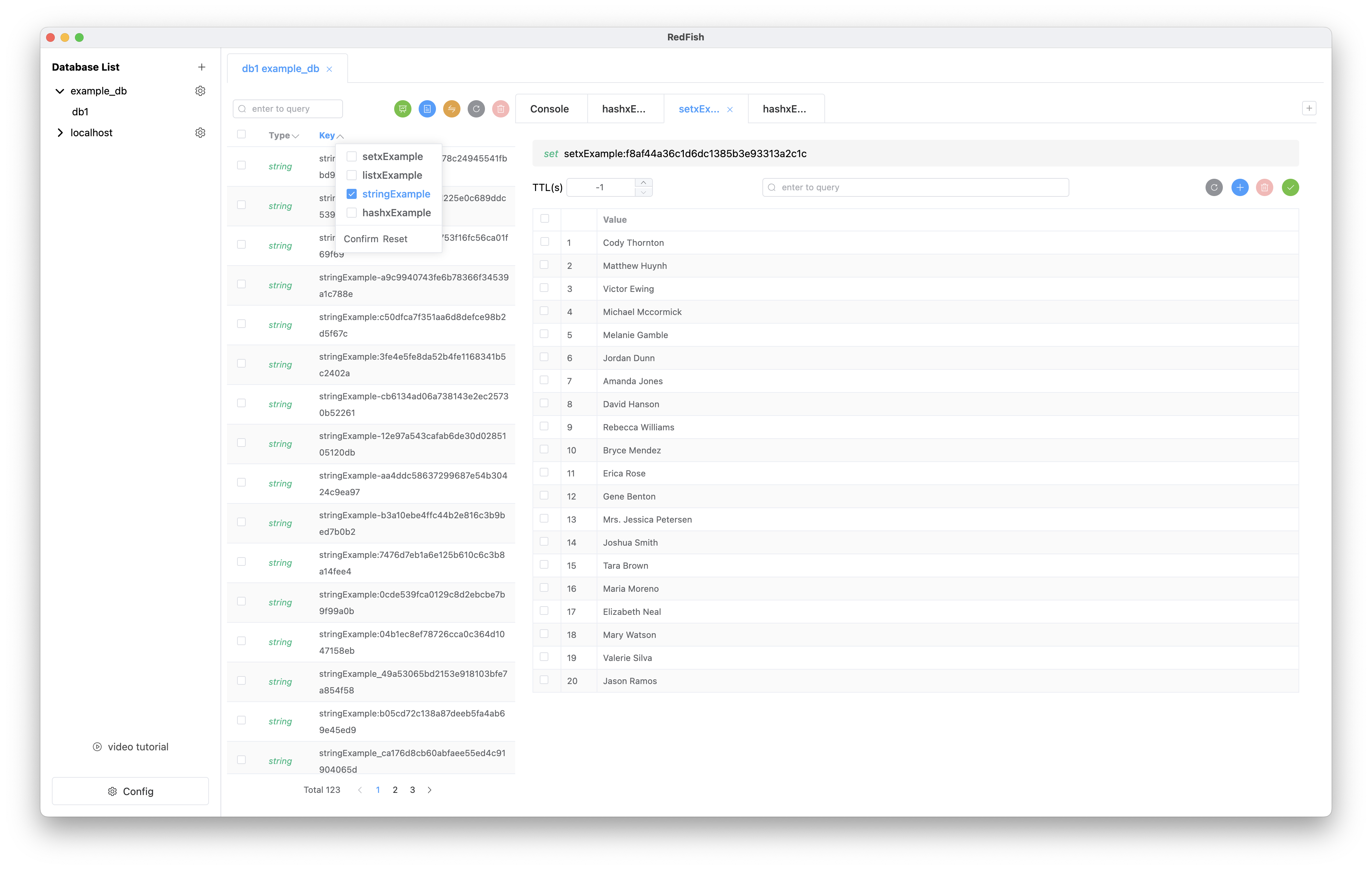Select the checkbox for Cody Thornton row
The image size is (1372, 870).
click(x=545, y=242)
